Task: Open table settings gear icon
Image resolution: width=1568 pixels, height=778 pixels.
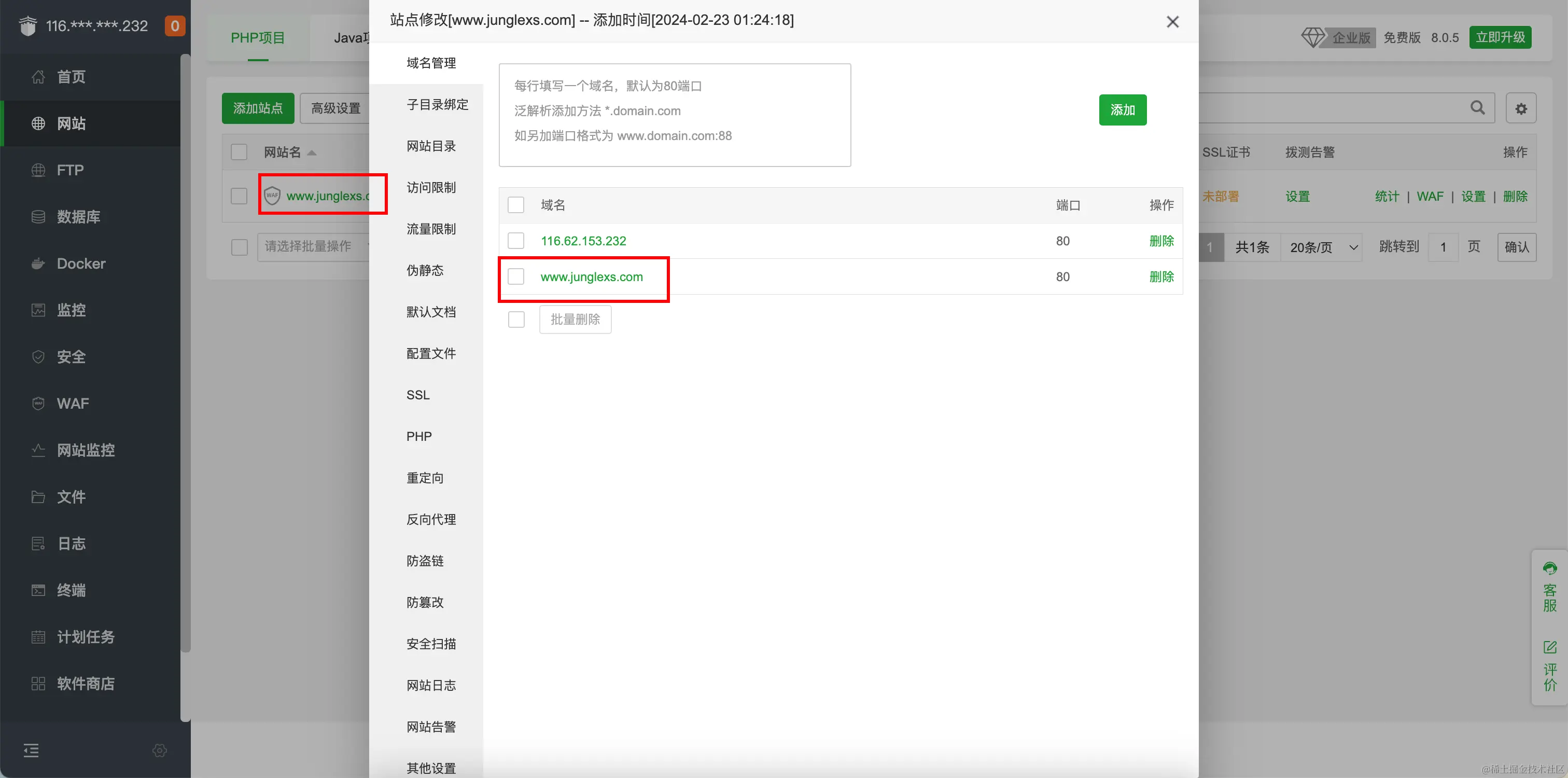Action: pos(1520,108)
